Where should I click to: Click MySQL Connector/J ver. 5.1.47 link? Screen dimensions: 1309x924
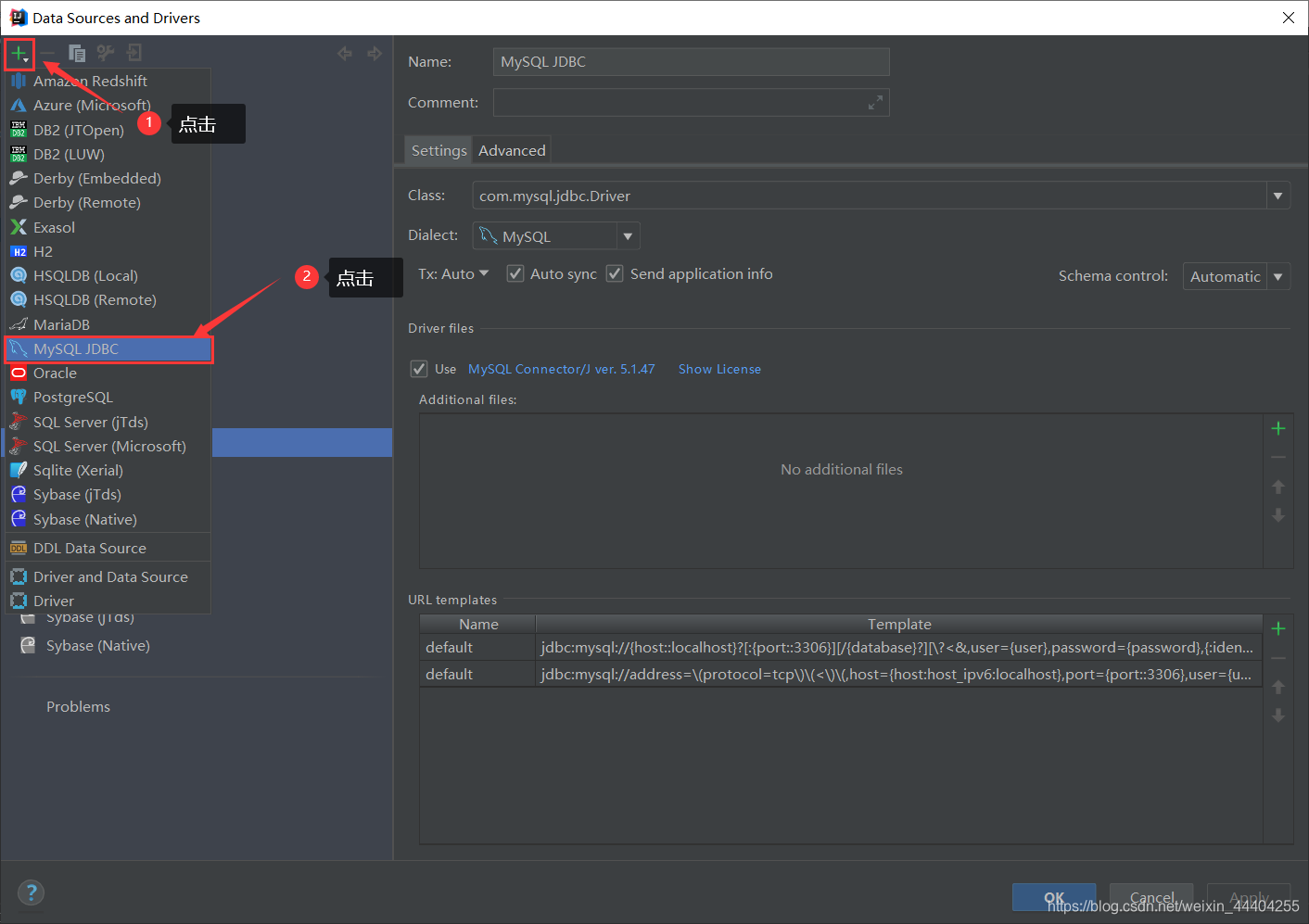pyautogui.click(x=561, y=369)
